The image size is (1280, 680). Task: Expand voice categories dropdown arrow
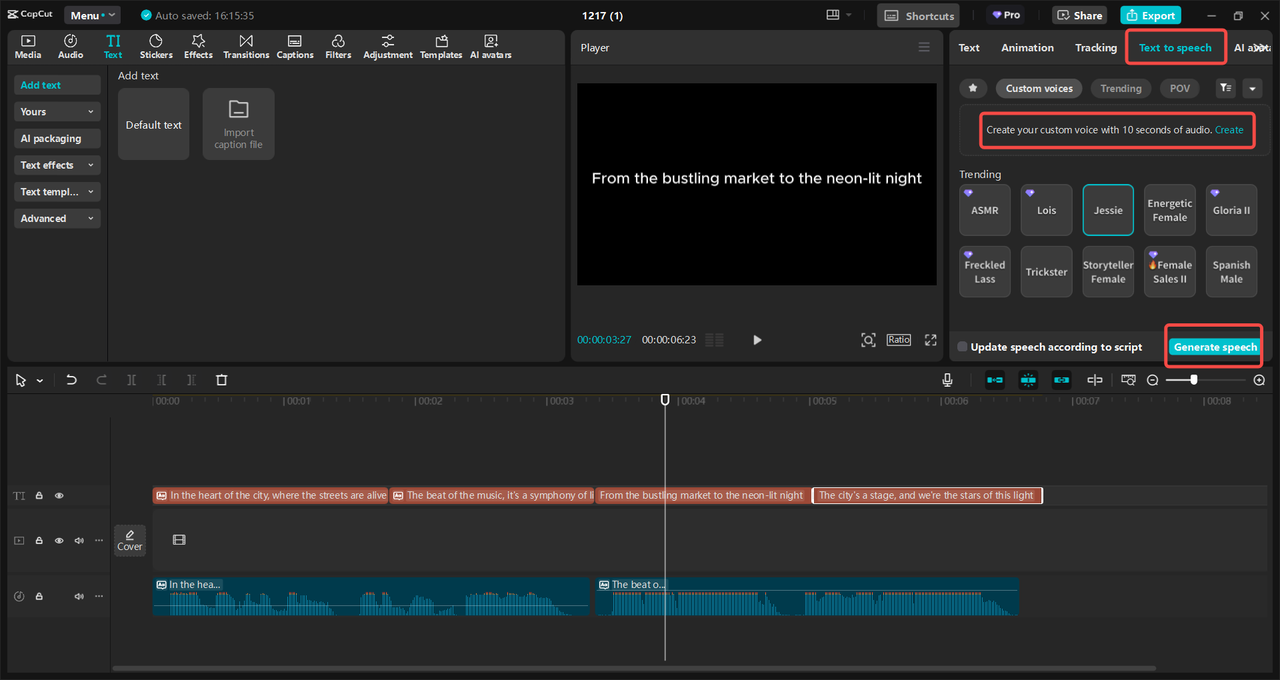point(1252,88)
